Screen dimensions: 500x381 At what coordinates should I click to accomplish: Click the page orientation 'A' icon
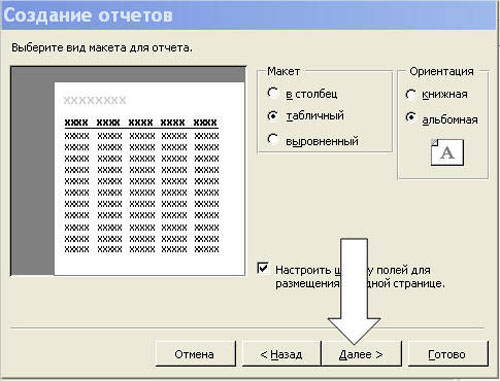click(447, 152)
